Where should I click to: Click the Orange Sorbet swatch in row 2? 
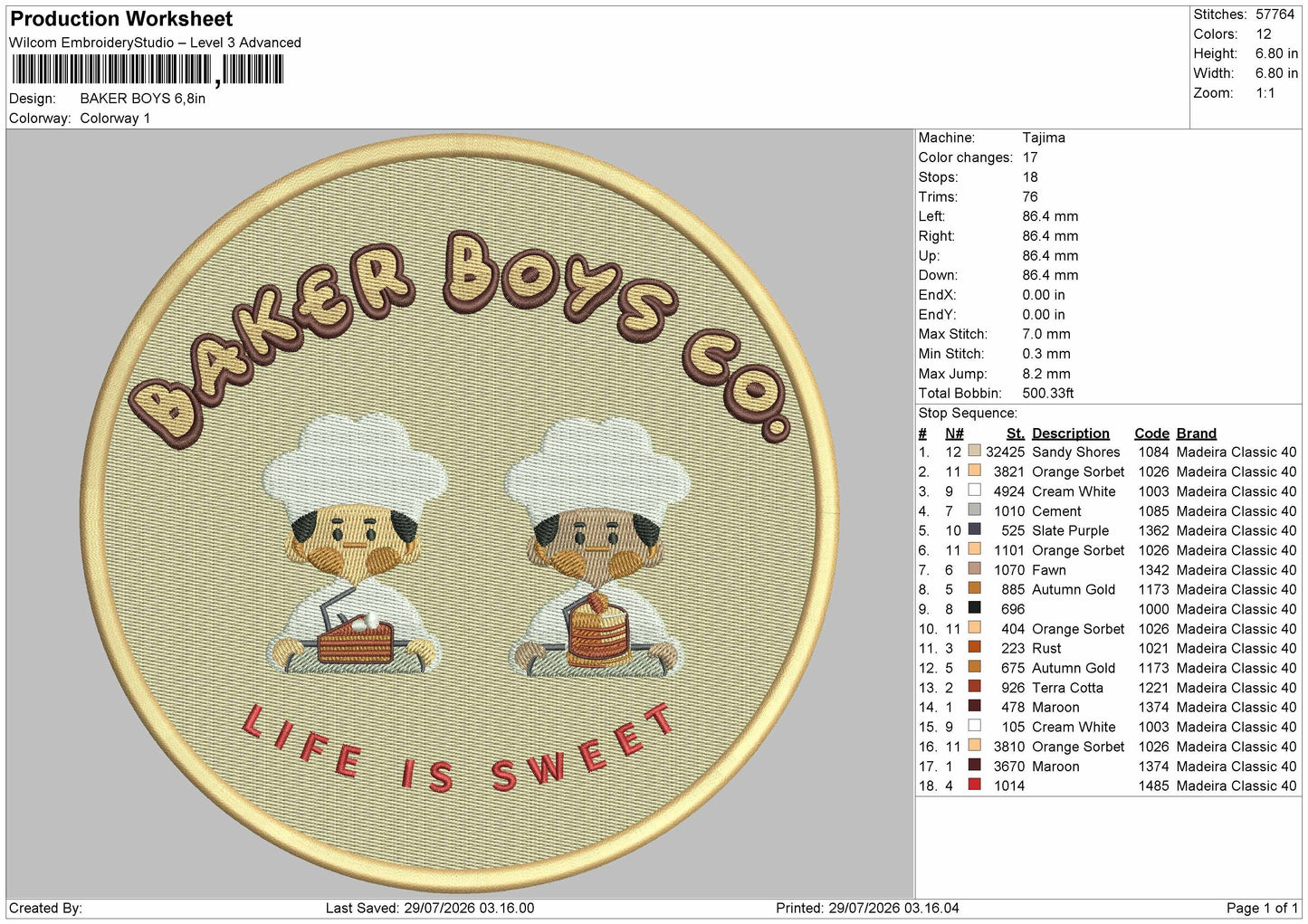pyautogui.click(x=974, y=471)
